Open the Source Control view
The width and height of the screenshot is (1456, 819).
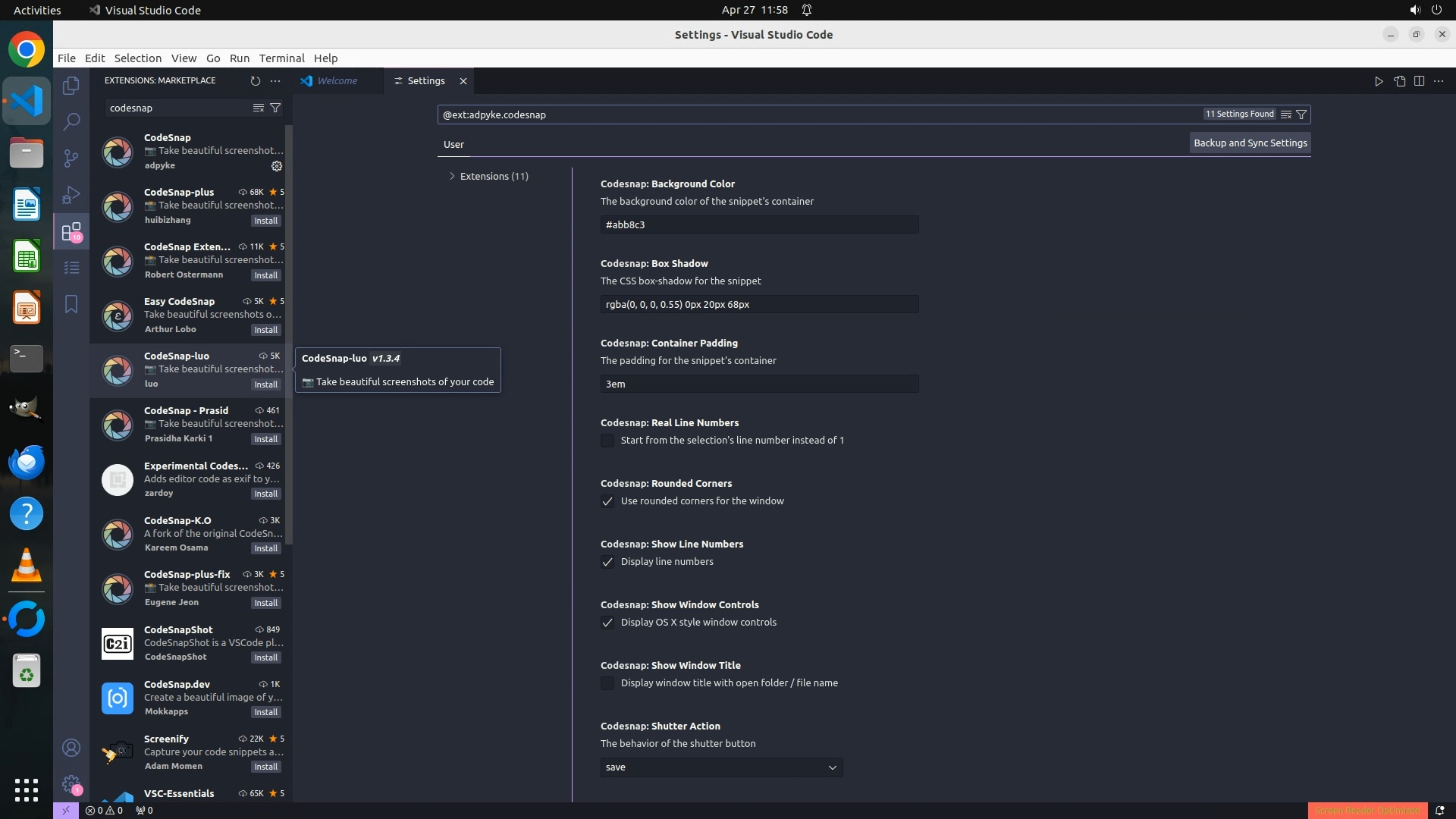(x=71, y=158)
